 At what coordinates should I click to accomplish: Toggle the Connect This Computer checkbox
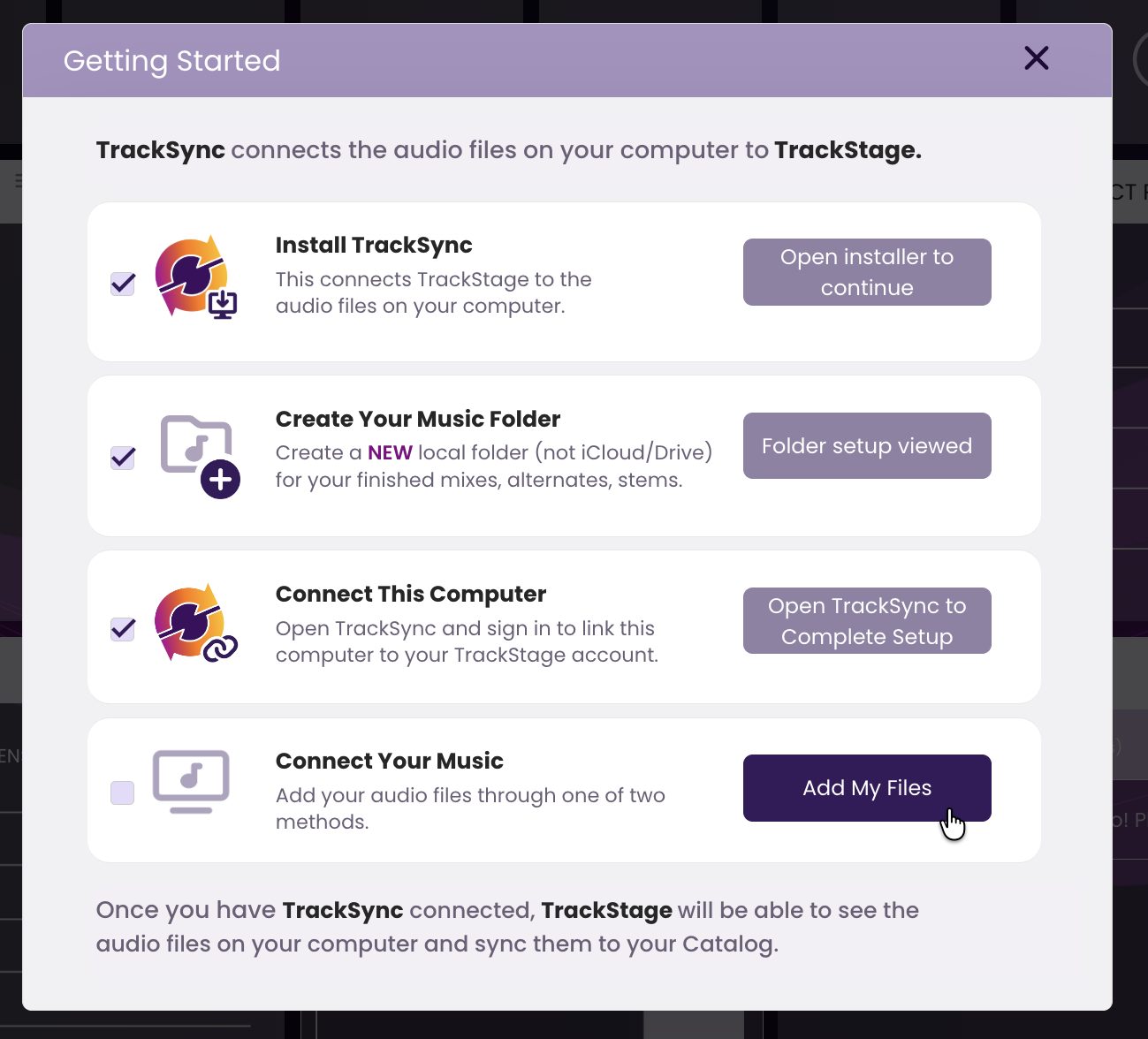(x=123, y=628)
